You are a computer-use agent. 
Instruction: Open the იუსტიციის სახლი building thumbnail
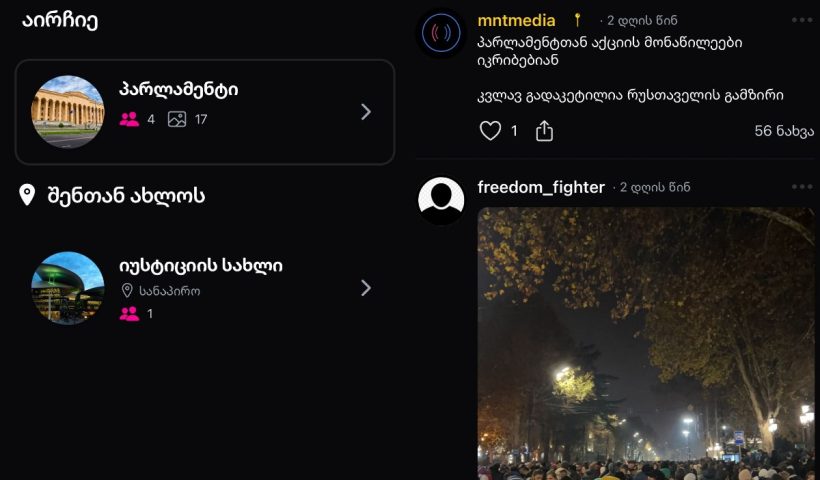click(x=68, y=288)
